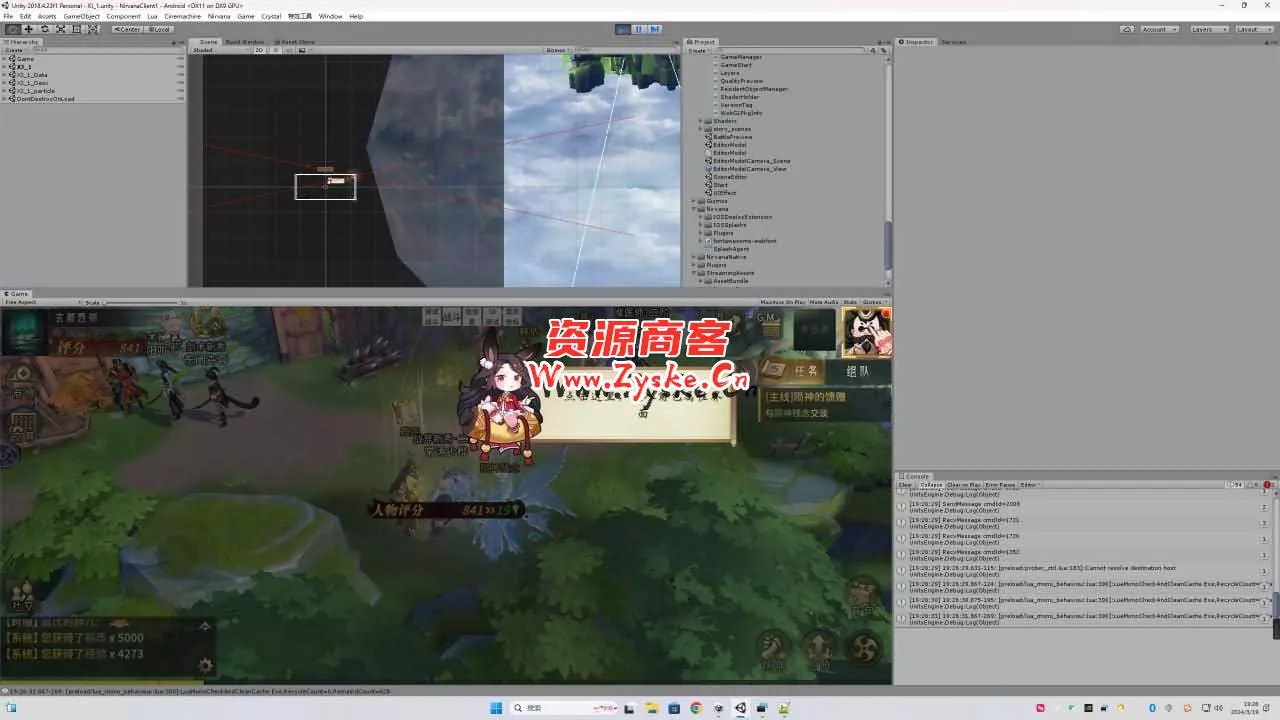Select the Rotate tool
The height and width of the screenshot is (720, 1280).
45,29
